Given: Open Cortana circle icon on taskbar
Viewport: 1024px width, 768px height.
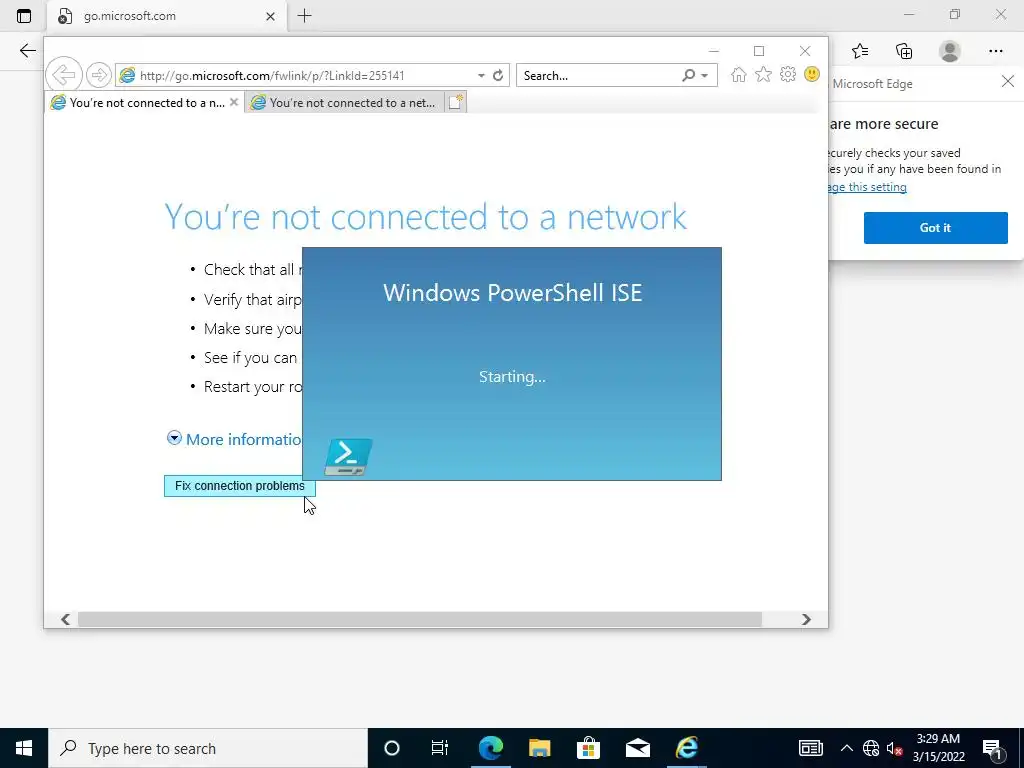Looking at the screenshot, I should 392,748.
